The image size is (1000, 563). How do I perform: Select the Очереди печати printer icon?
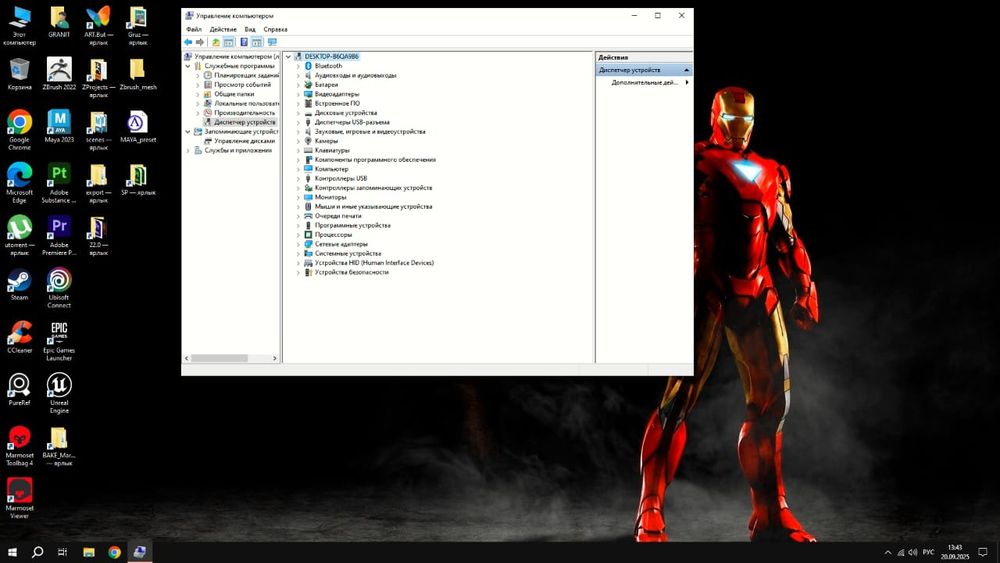[x=308, y=216]
